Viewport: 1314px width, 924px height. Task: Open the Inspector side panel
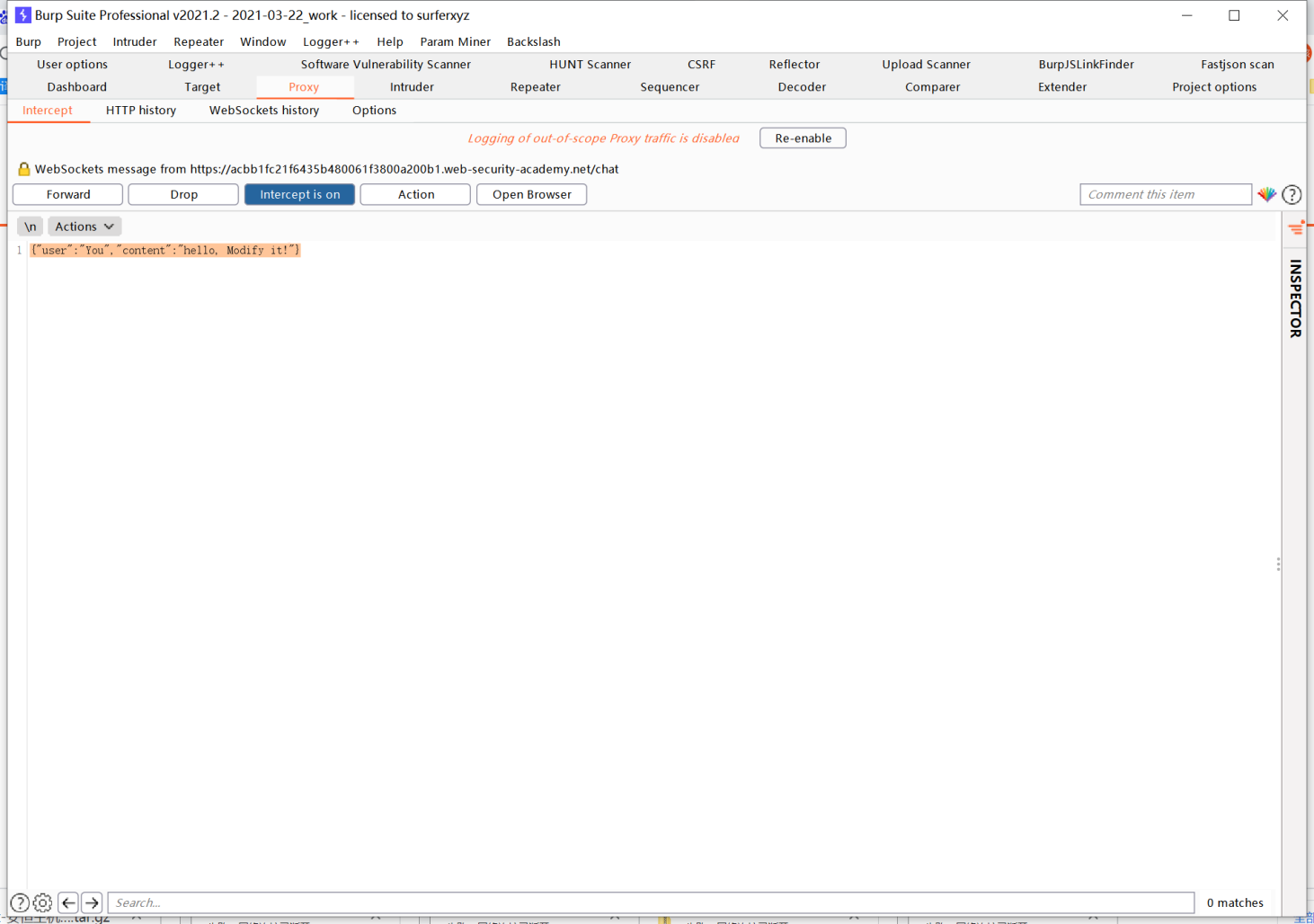coord(1295,298)
